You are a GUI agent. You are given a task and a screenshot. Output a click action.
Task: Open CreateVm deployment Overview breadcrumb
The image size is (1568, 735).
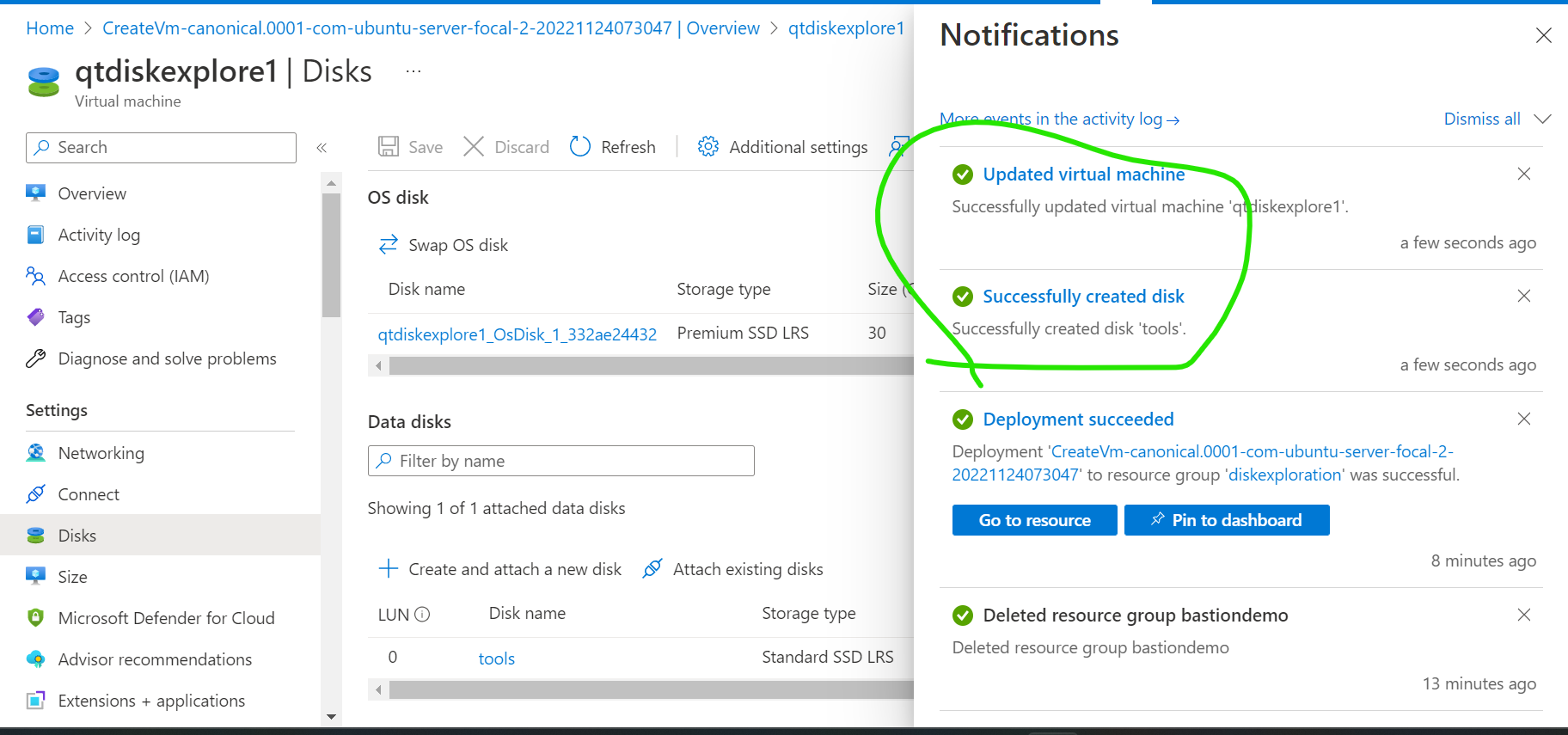click(x=431, y=28)
